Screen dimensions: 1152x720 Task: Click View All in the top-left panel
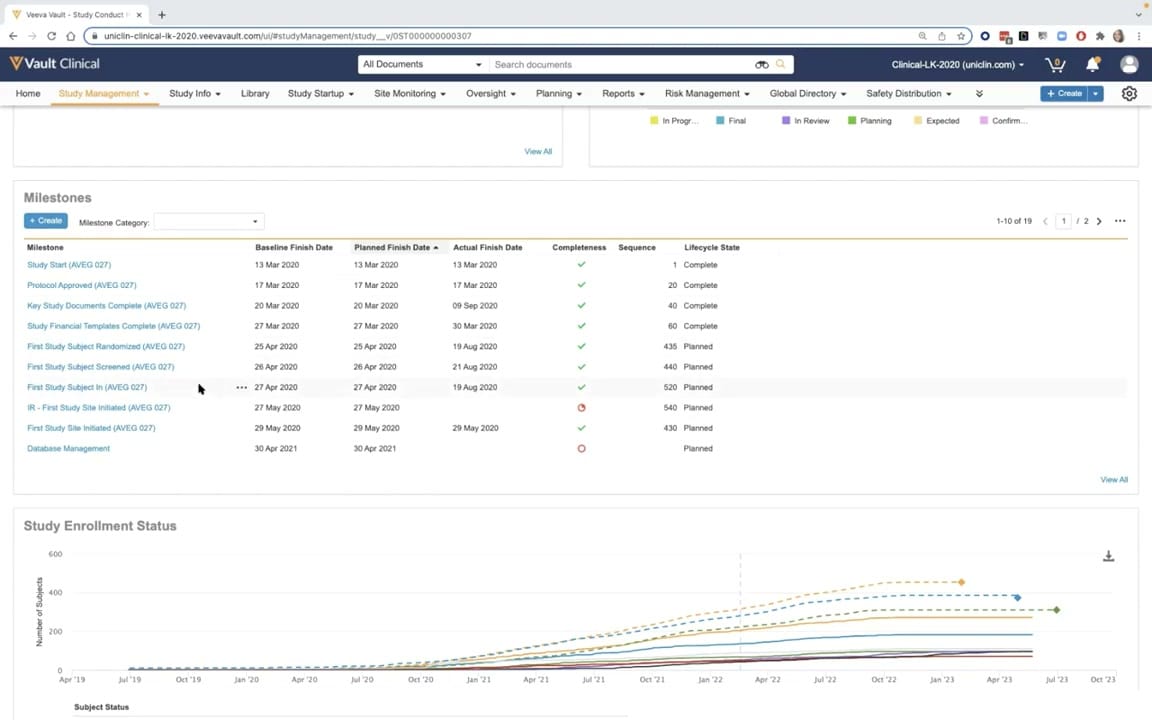pos(538,151)
